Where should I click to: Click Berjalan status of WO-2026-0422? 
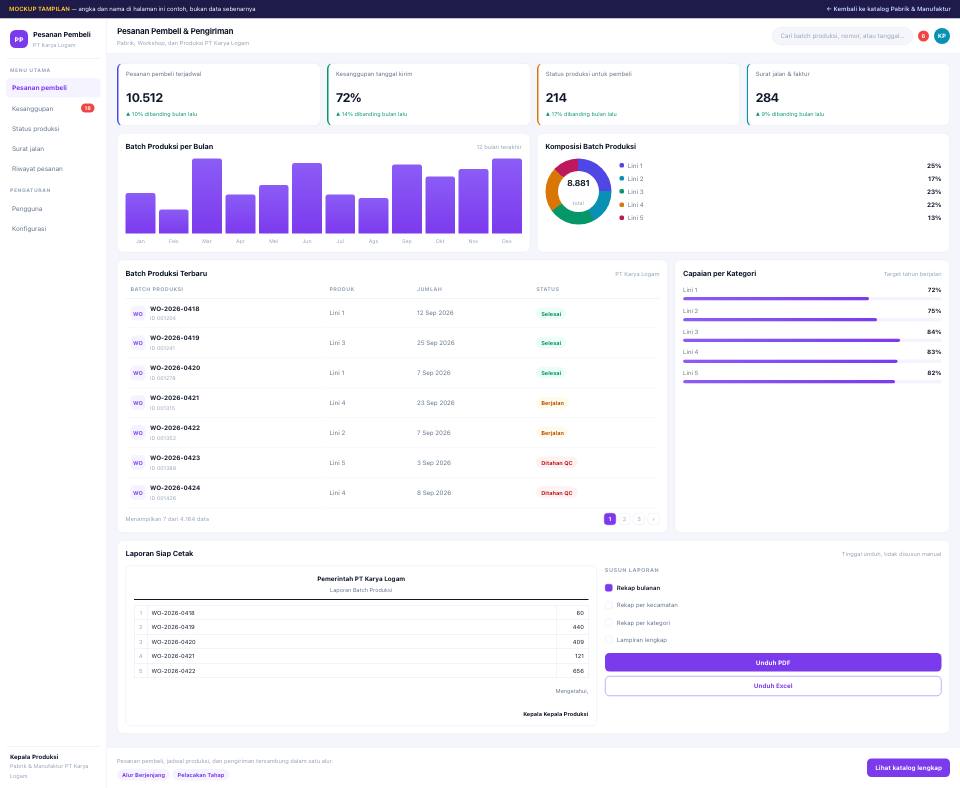552,433
